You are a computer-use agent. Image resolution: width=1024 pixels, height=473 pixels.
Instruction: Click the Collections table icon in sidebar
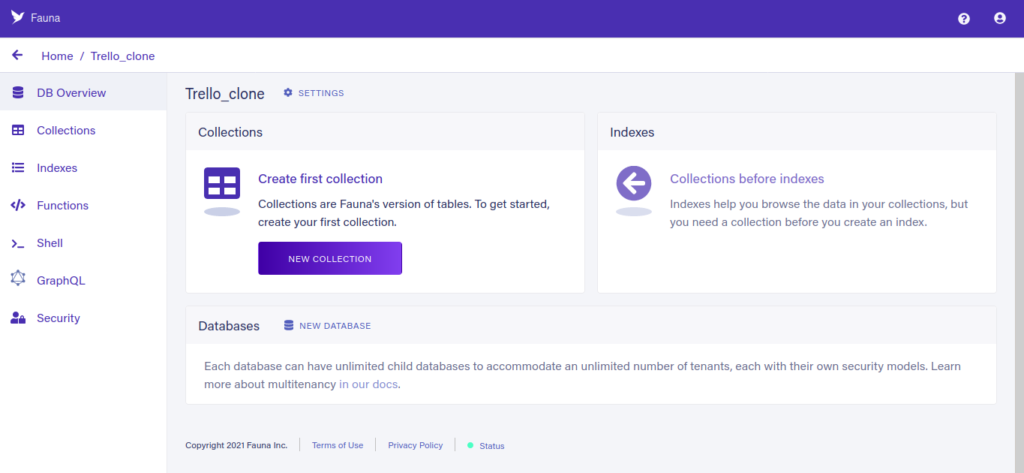18,130
